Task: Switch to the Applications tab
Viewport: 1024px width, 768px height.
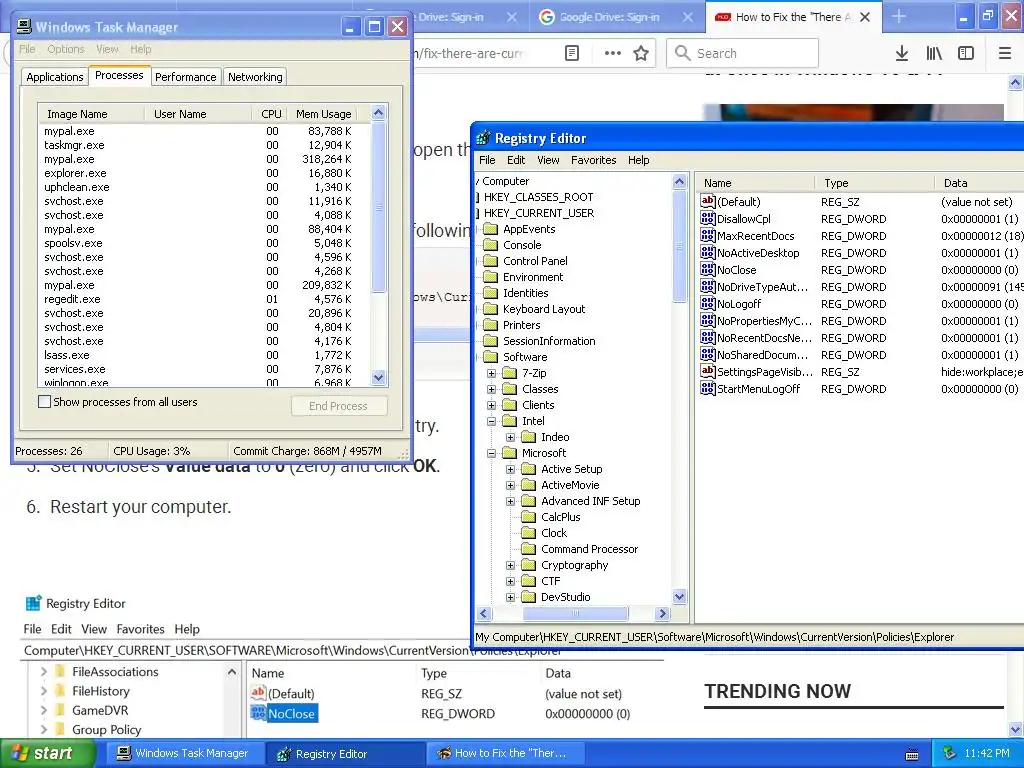Action: pyautogui.click(x=54, y=77)
